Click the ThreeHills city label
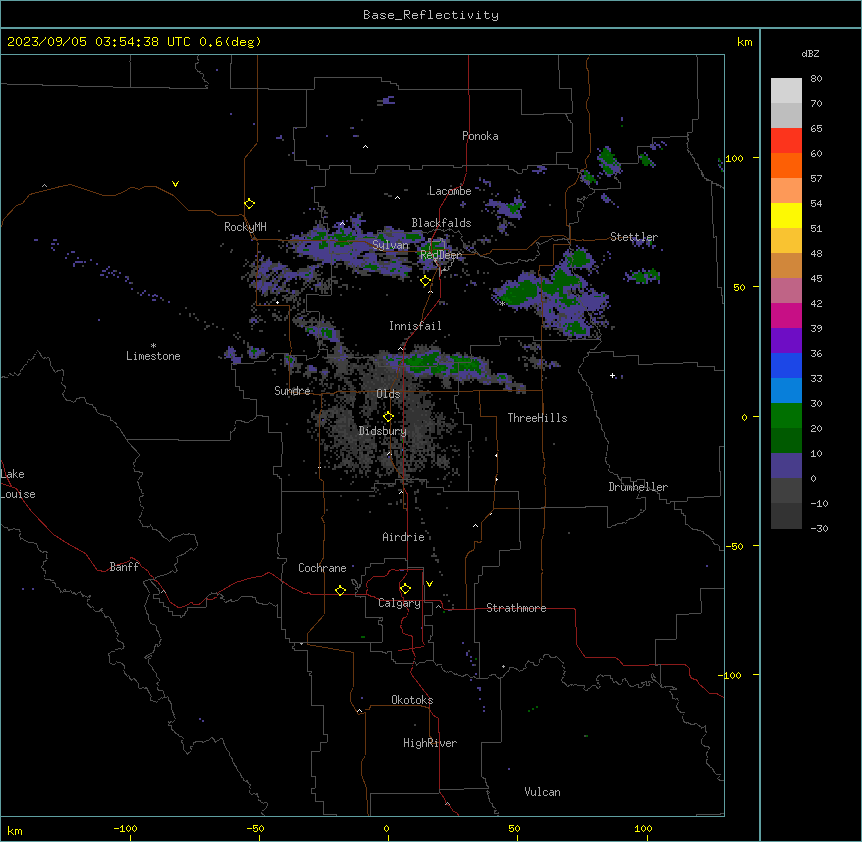The height and width of the screenshot is (842, 862). 537,418
